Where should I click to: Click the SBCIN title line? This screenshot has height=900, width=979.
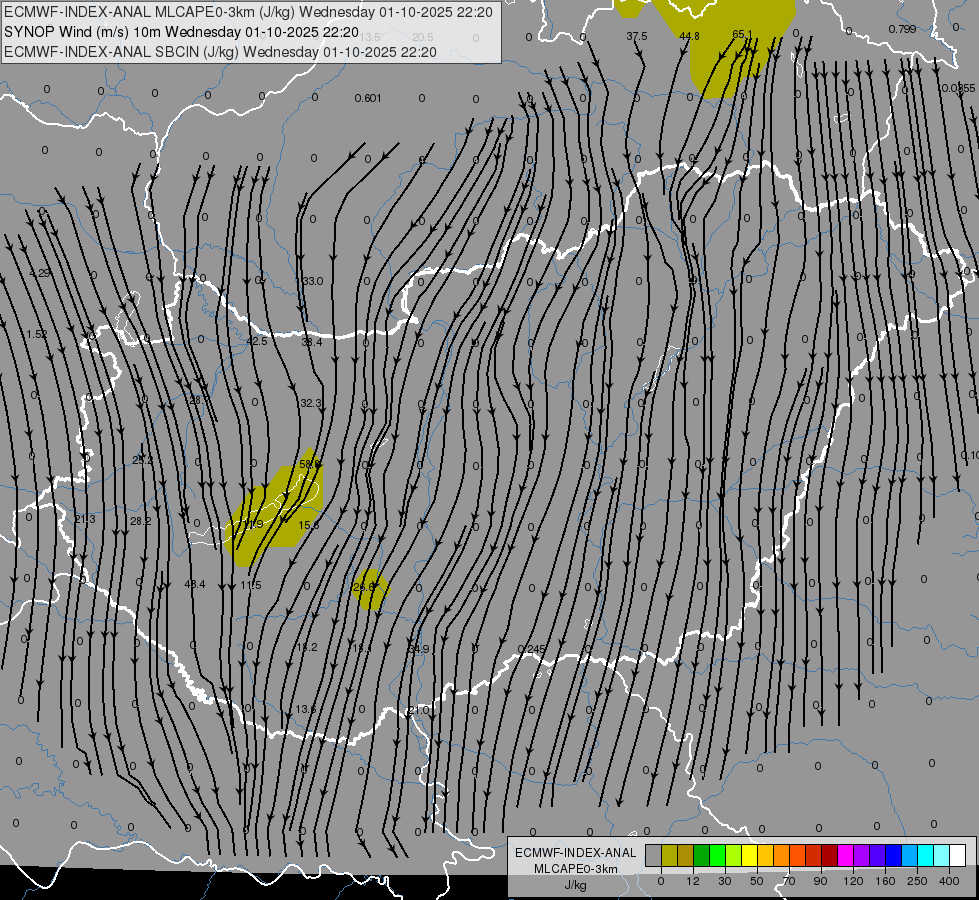coord(220,51)
